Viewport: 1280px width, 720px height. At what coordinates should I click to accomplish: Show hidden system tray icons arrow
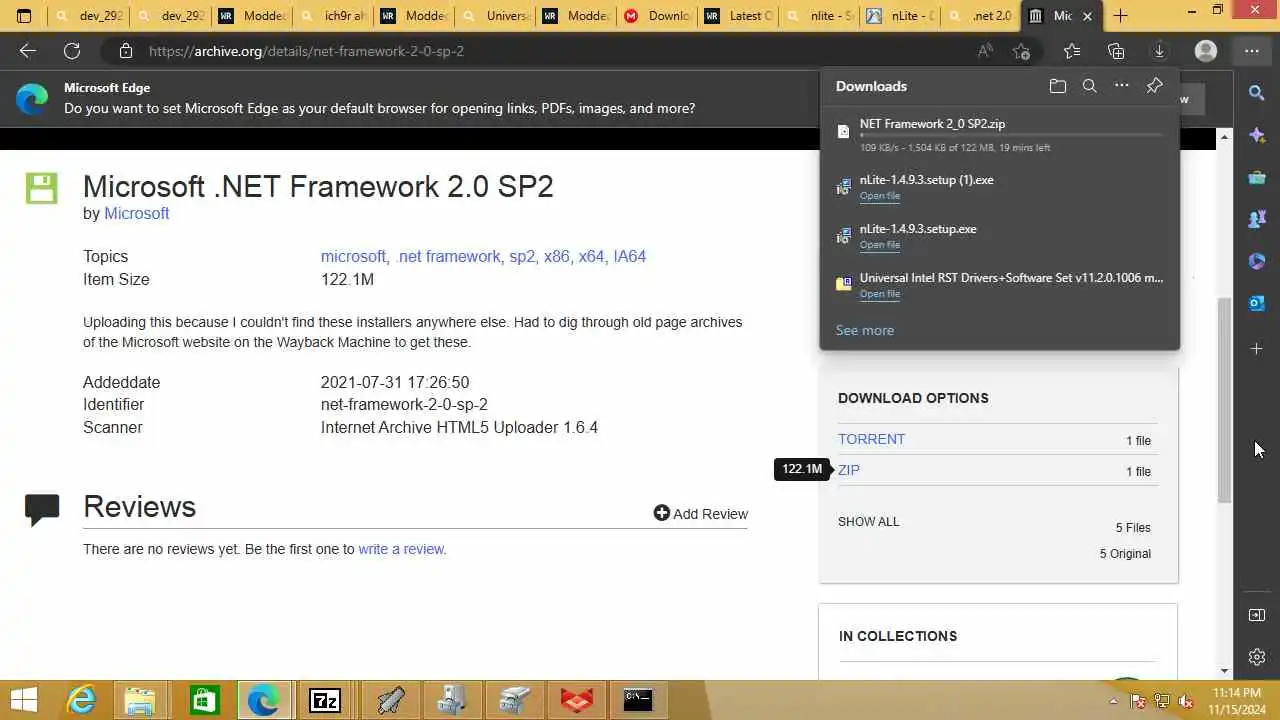tap(1113, 701)
